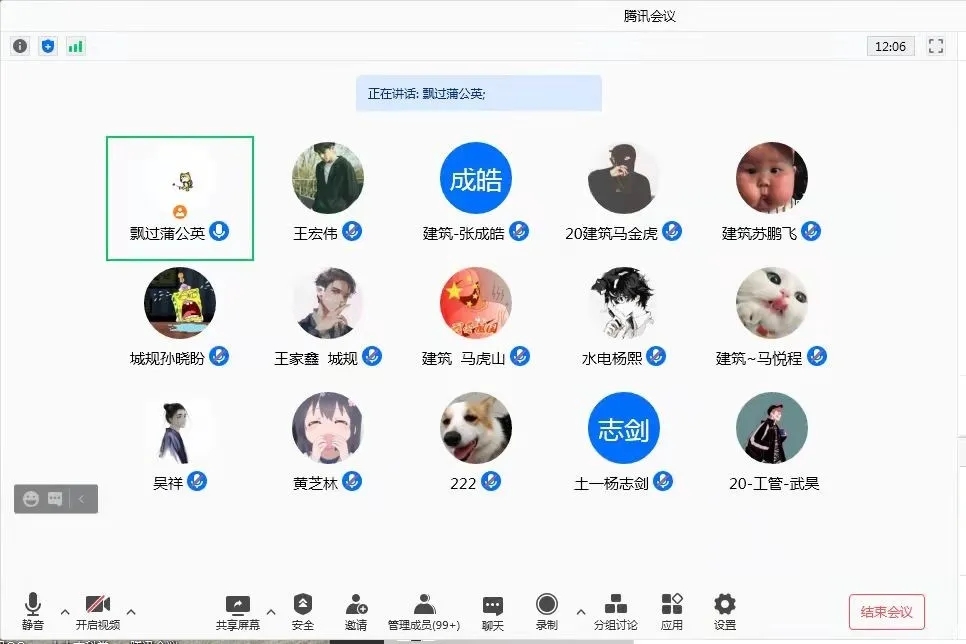Check the green network signal icon

tap(76, 46)
